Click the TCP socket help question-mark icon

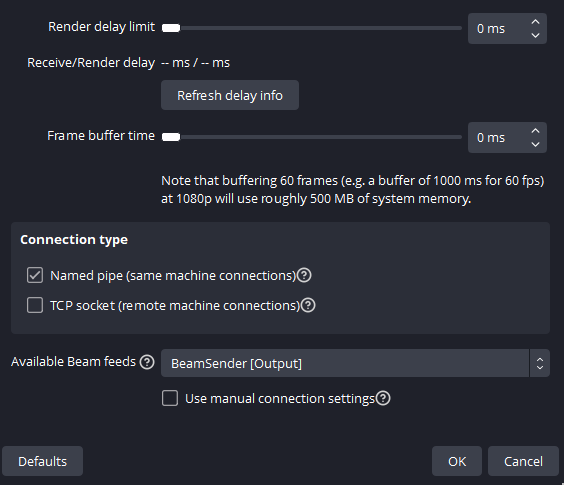[x=308, y=305]
